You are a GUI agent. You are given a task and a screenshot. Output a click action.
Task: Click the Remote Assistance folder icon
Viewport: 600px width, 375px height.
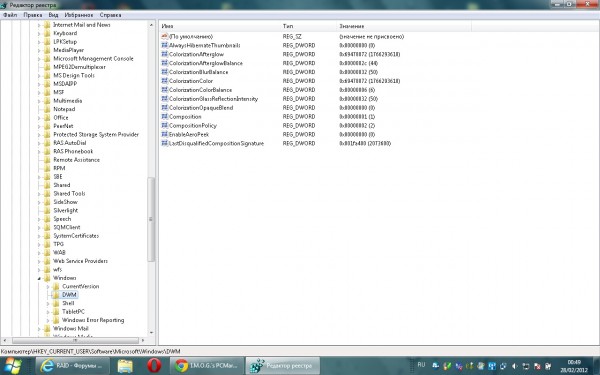47,160
